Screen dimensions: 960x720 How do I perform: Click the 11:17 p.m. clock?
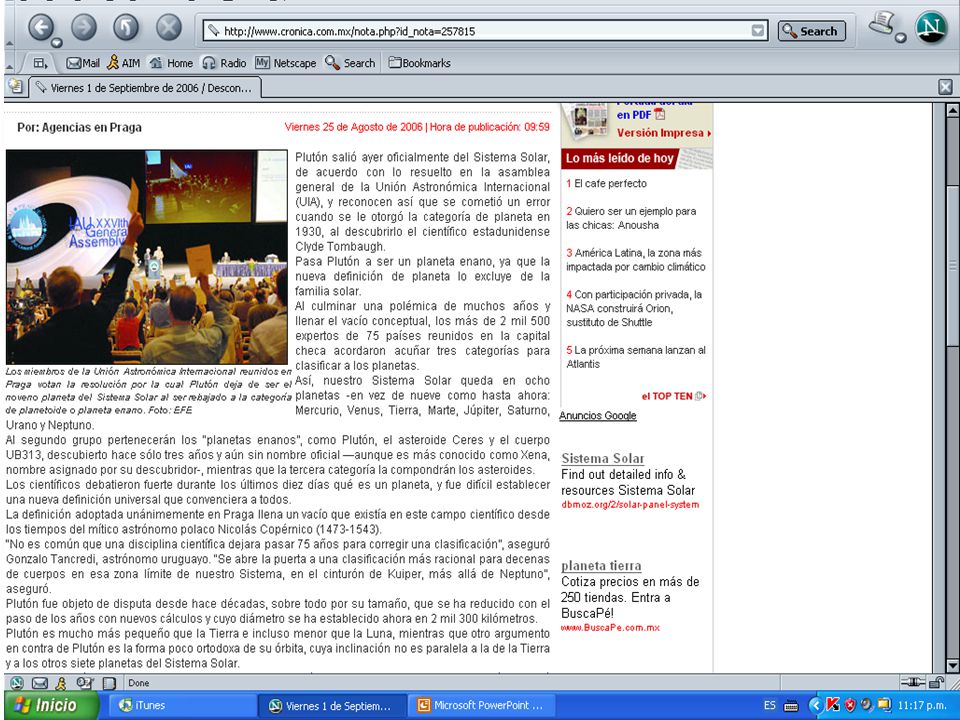(921, 705)
